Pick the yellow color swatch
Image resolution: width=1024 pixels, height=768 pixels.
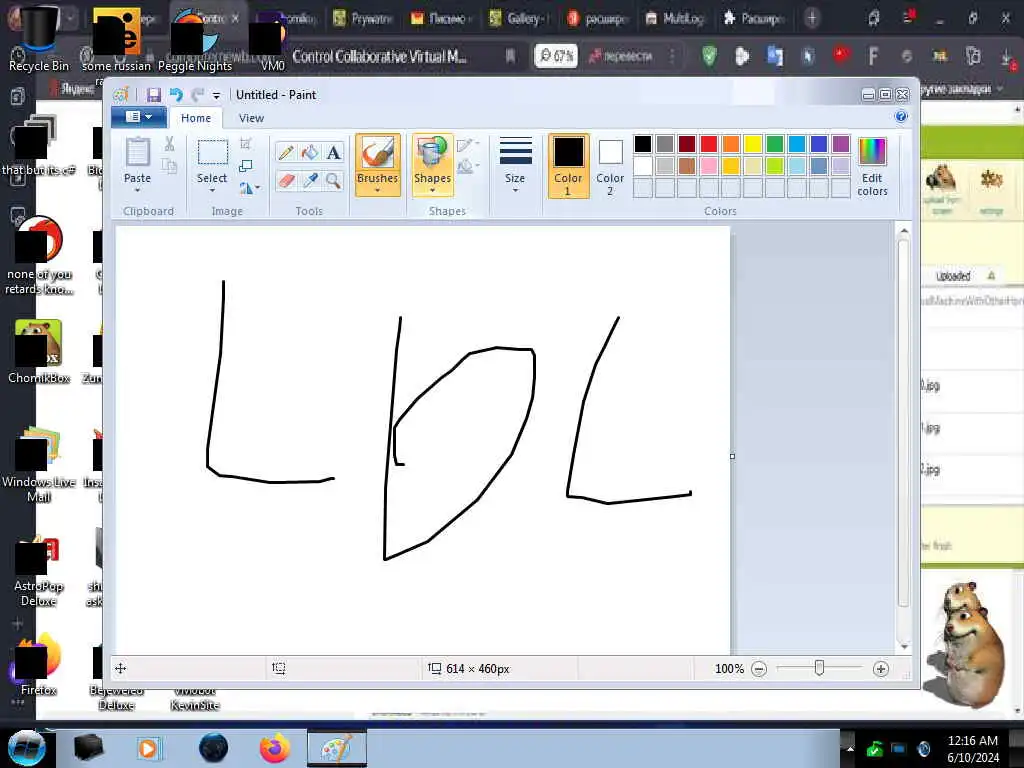click(753, 144)
